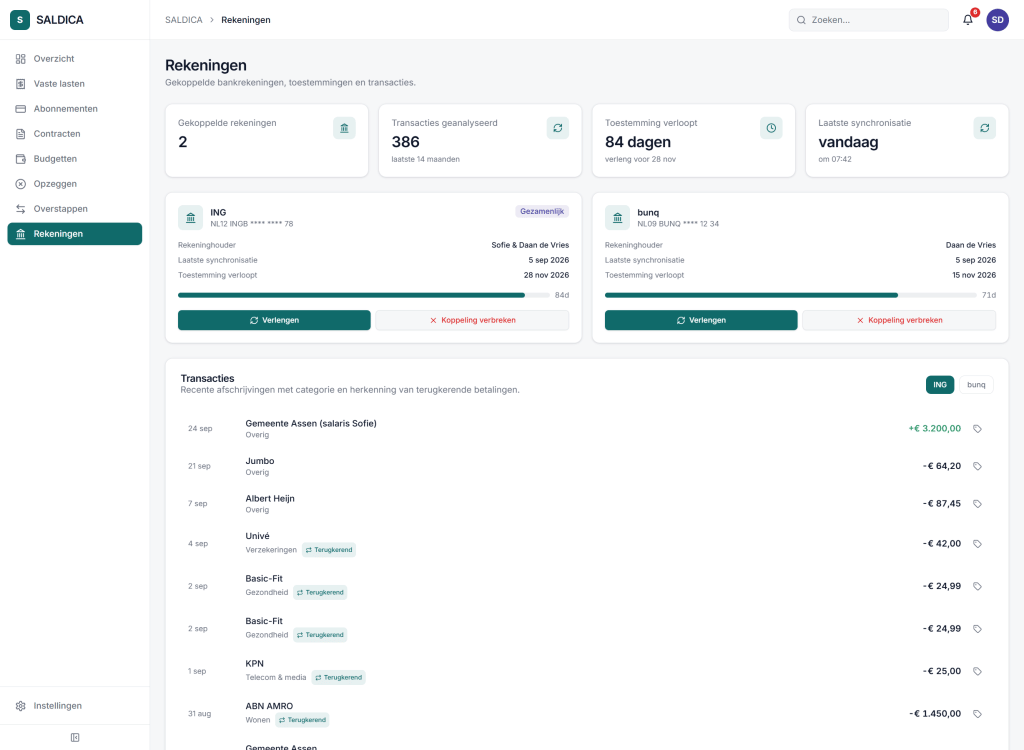Click the tag icon for Univé
This screenshot has width=1024, height=750.
978,544
